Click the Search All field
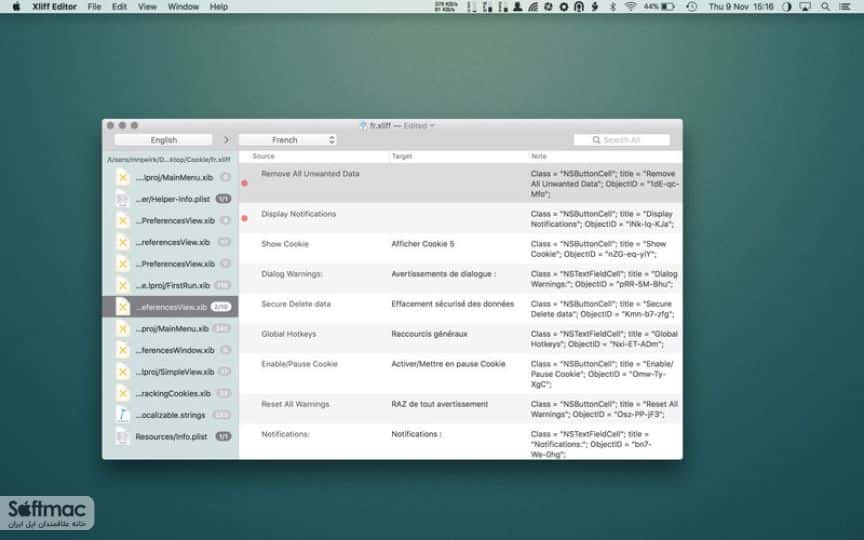 (622, 140)
